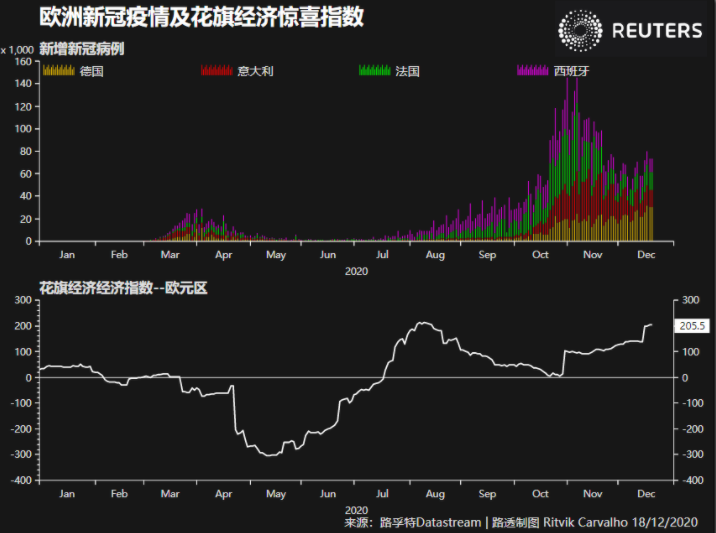Click the 来源：路孚特Datastream source text
This screenshot has height=533, width=716.
413,522
